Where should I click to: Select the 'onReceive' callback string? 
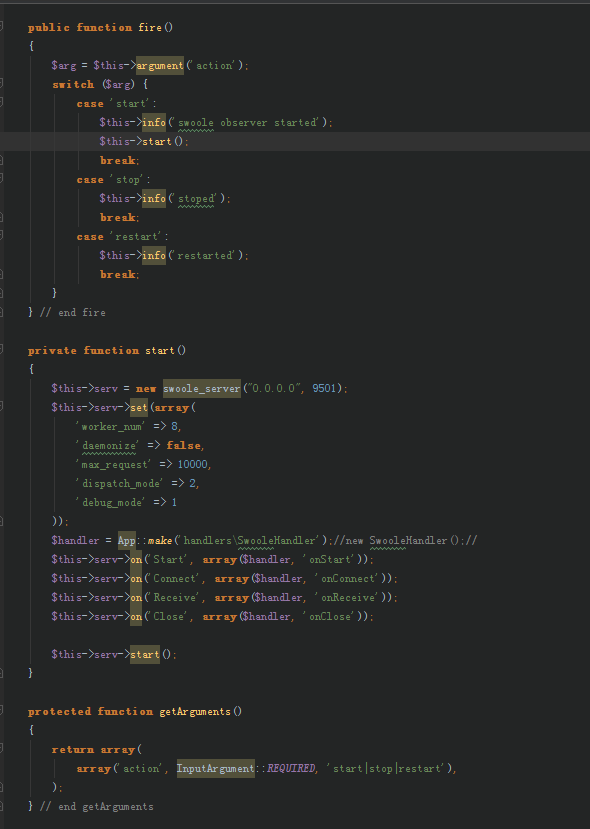click(348, 598)
